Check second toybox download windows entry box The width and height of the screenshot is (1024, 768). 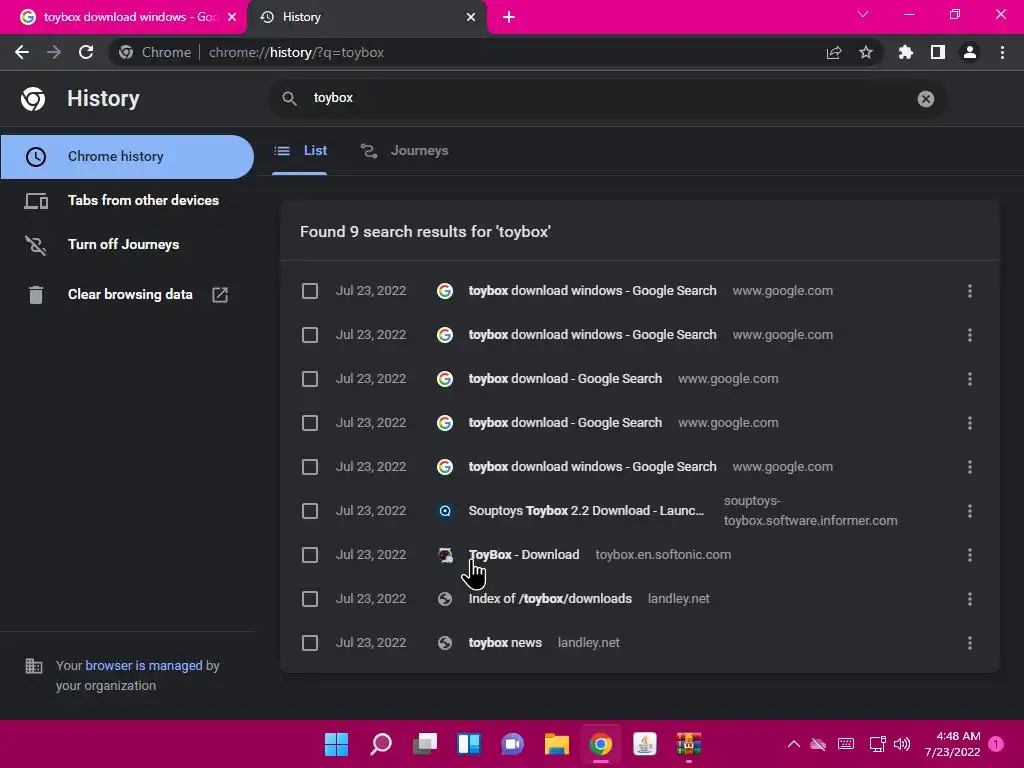point(310,335)
